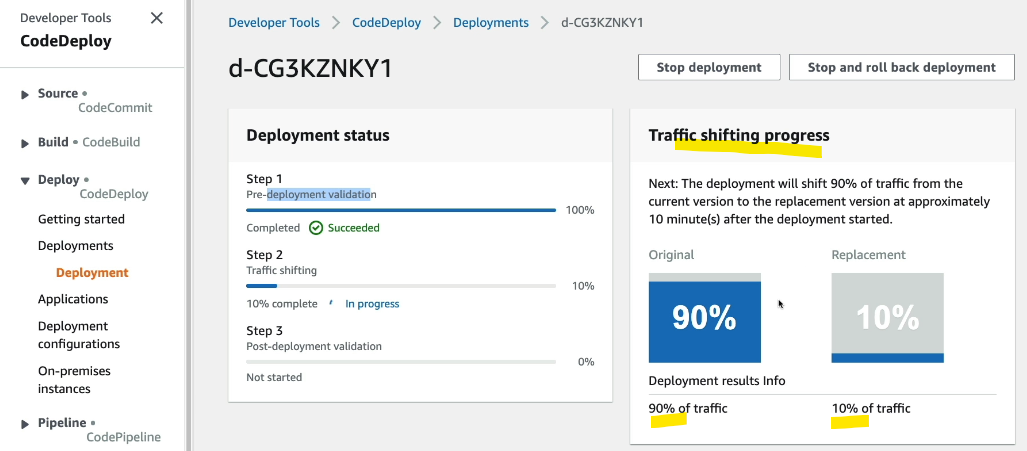Click the Deployment results Info link
The height and width of the screenshot is (451, 1027).
tap(717, 380)
